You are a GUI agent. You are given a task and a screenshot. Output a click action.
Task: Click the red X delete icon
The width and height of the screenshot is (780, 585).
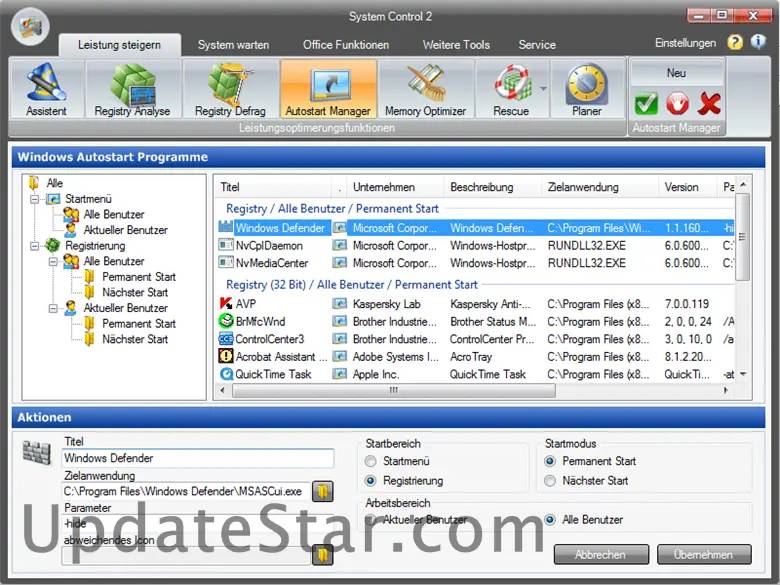[x=709, y=103]
